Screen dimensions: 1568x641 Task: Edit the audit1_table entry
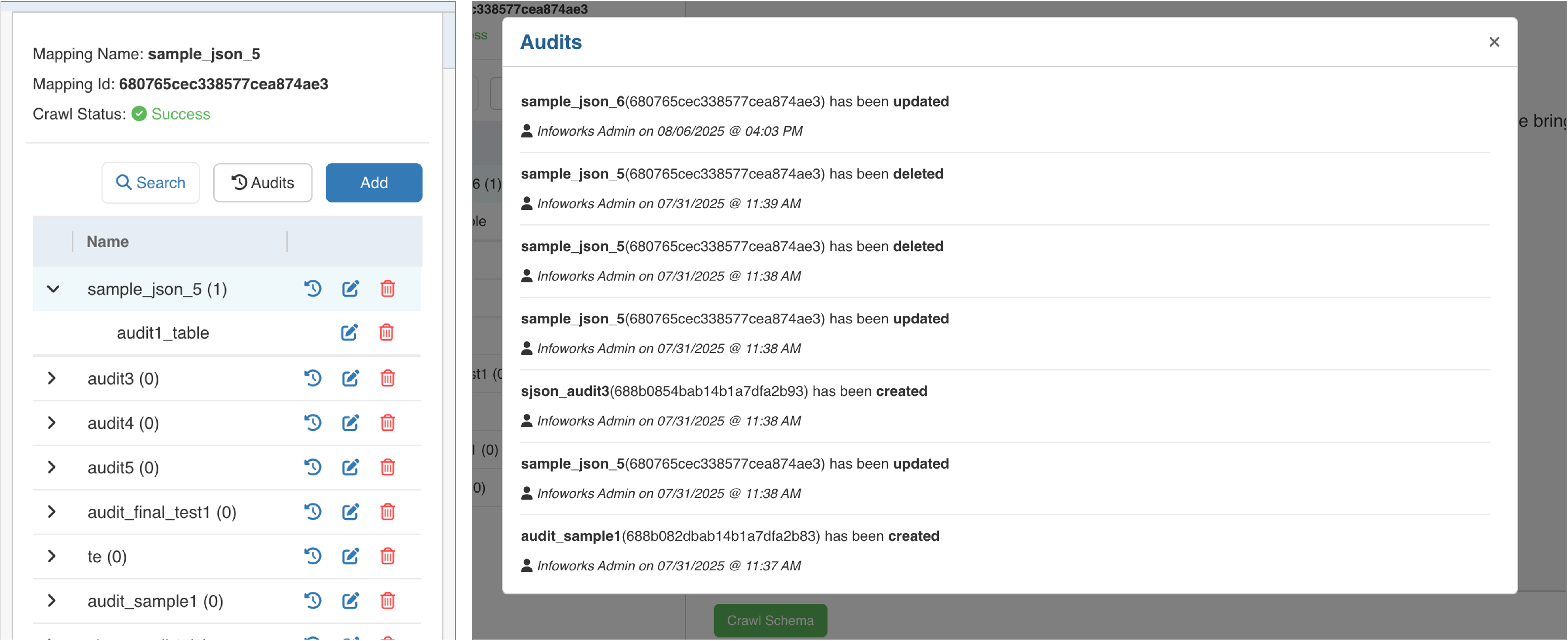349,333
